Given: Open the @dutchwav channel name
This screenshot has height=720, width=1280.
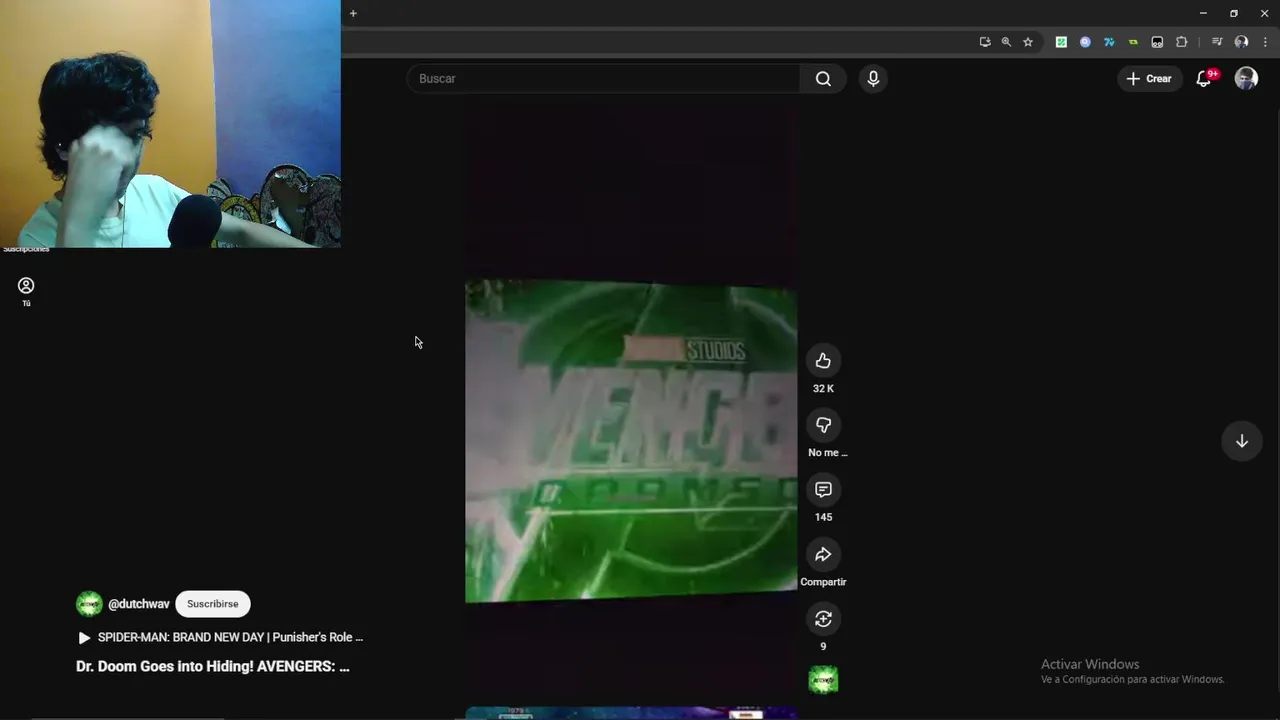Looking at the screenshot, I should click(139, 604).
